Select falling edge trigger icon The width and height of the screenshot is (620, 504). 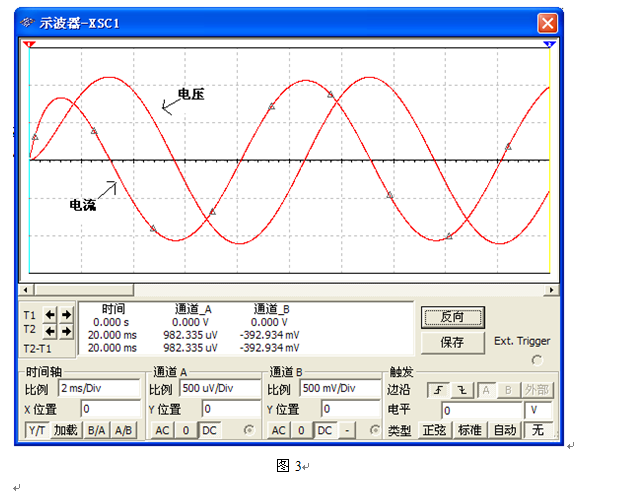pos(461,389)
